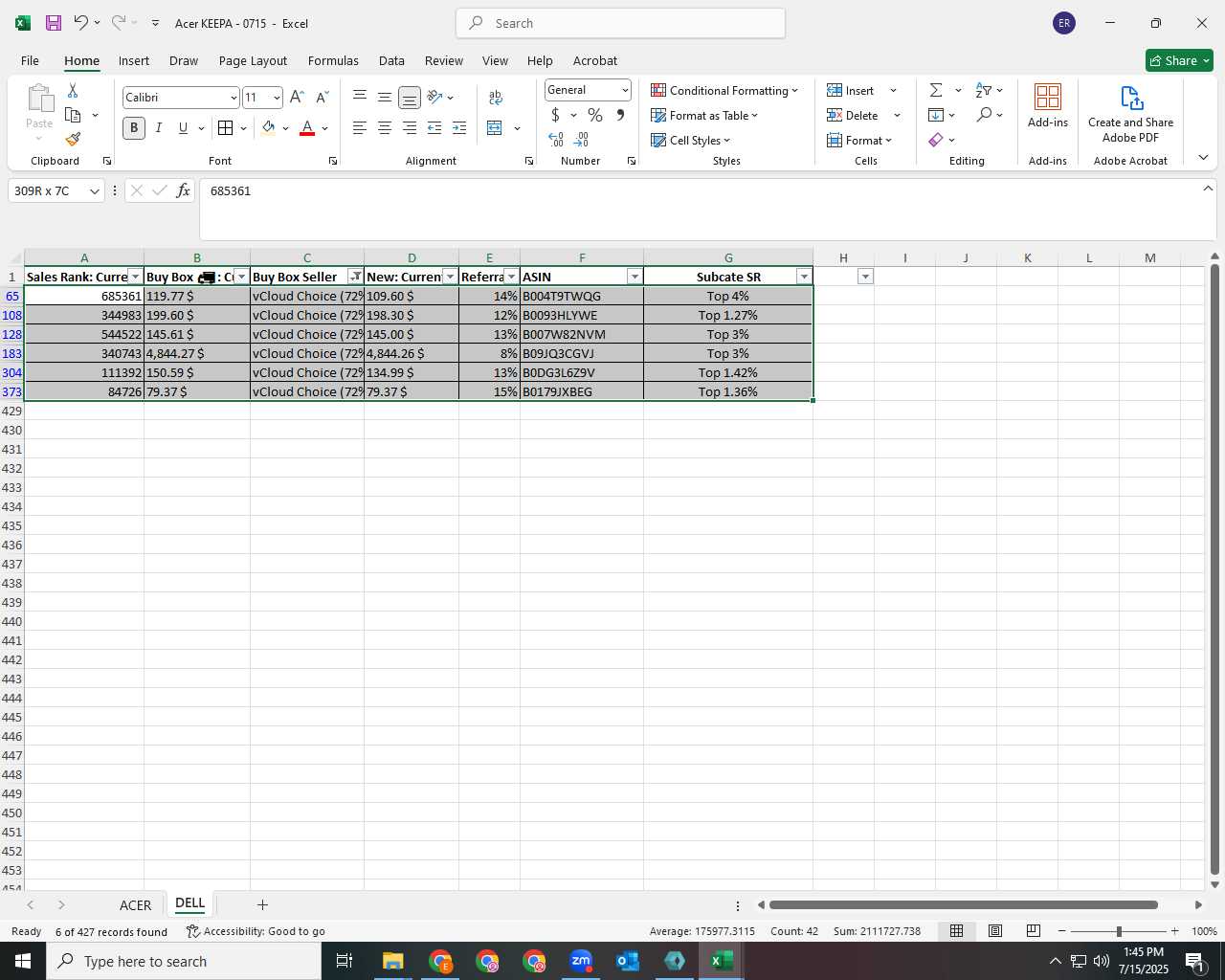This screenshot has height=980, width=1225.
Task: Toggle Bold formatting
Action: (134, 127)
